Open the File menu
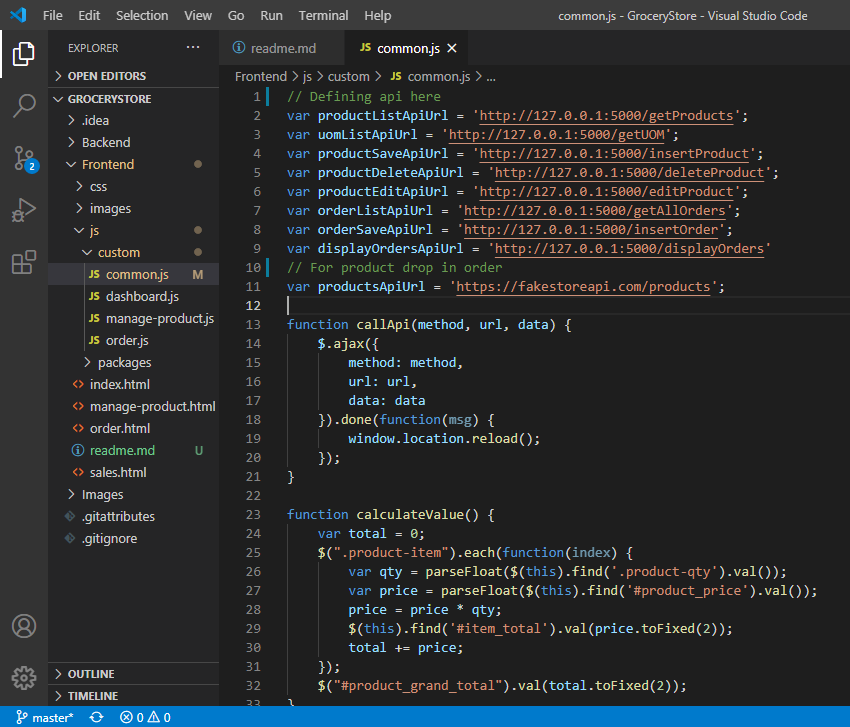The image size is (850, 727). coord(53,15)
